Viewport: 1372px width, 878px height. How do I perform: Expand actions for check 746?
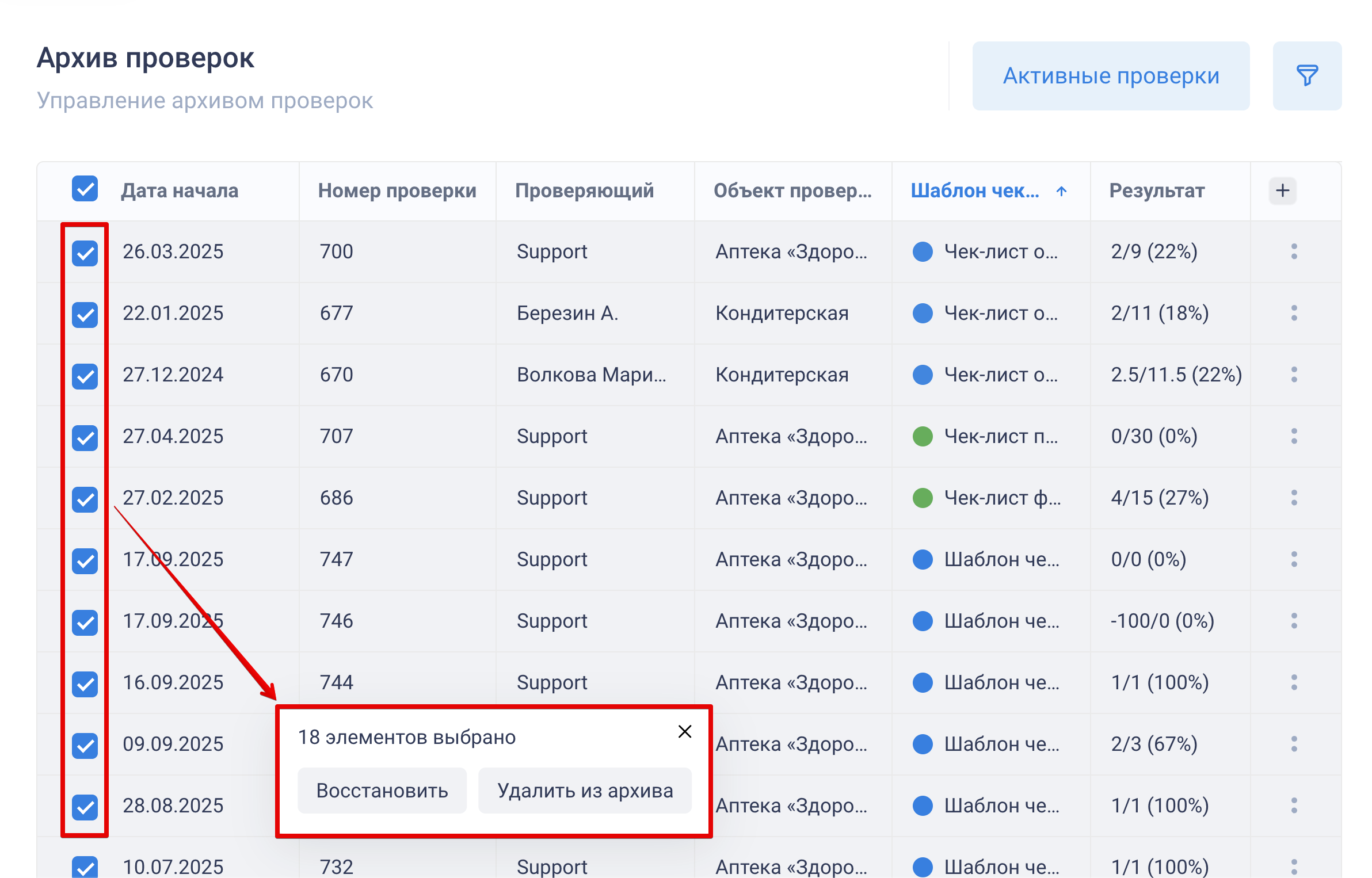coord(1294,621)
